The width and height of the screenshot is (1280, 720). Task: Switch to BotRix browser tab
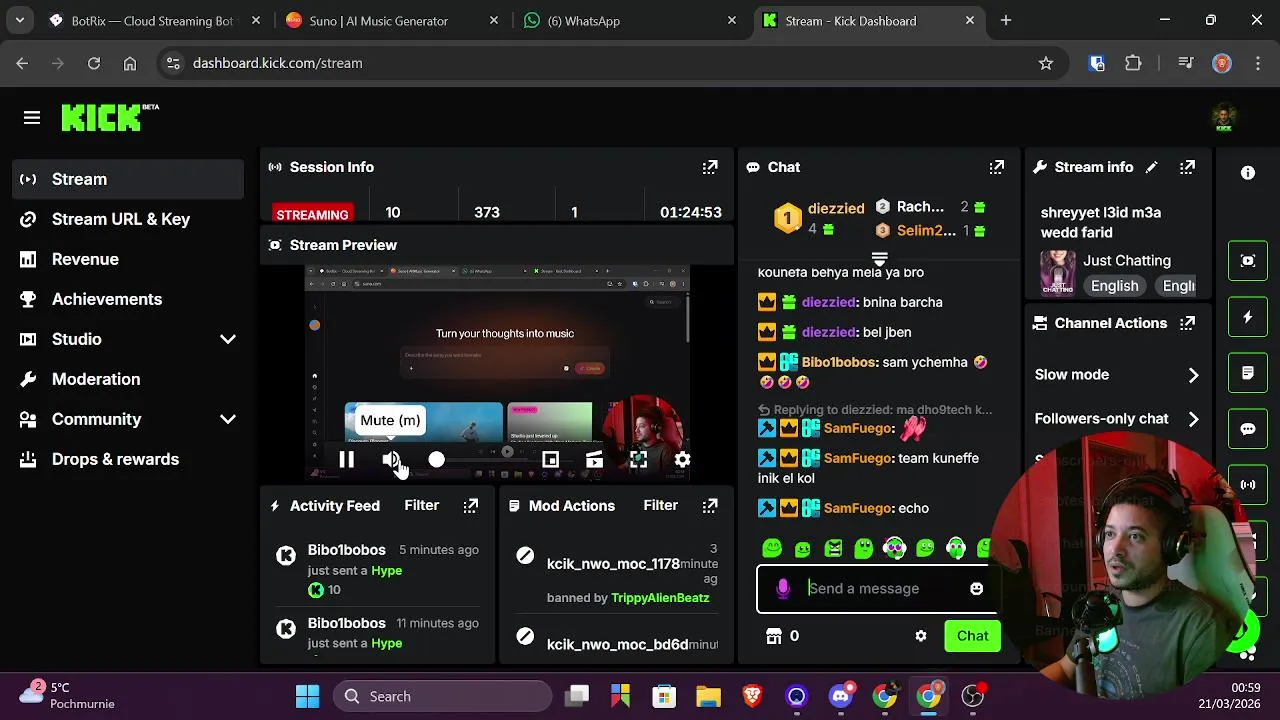point(155,21)
